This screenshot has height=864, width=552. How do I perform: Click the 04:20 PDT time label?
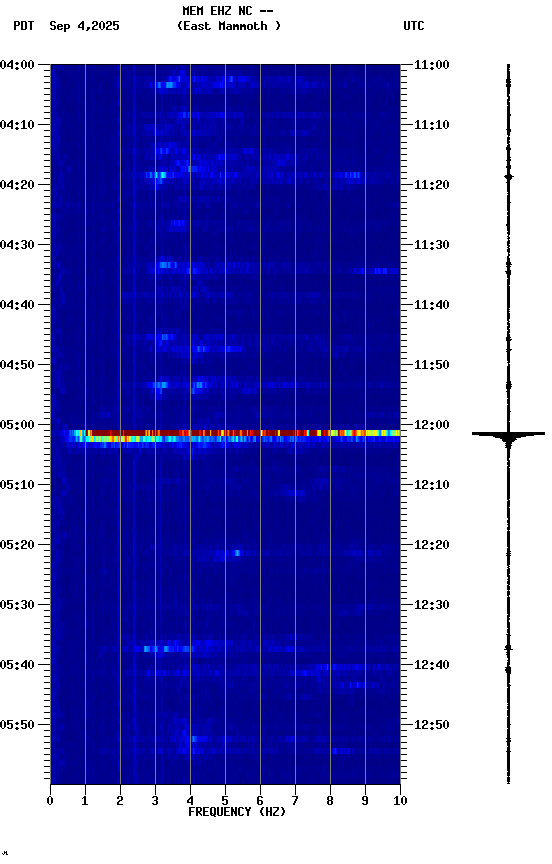17,185
